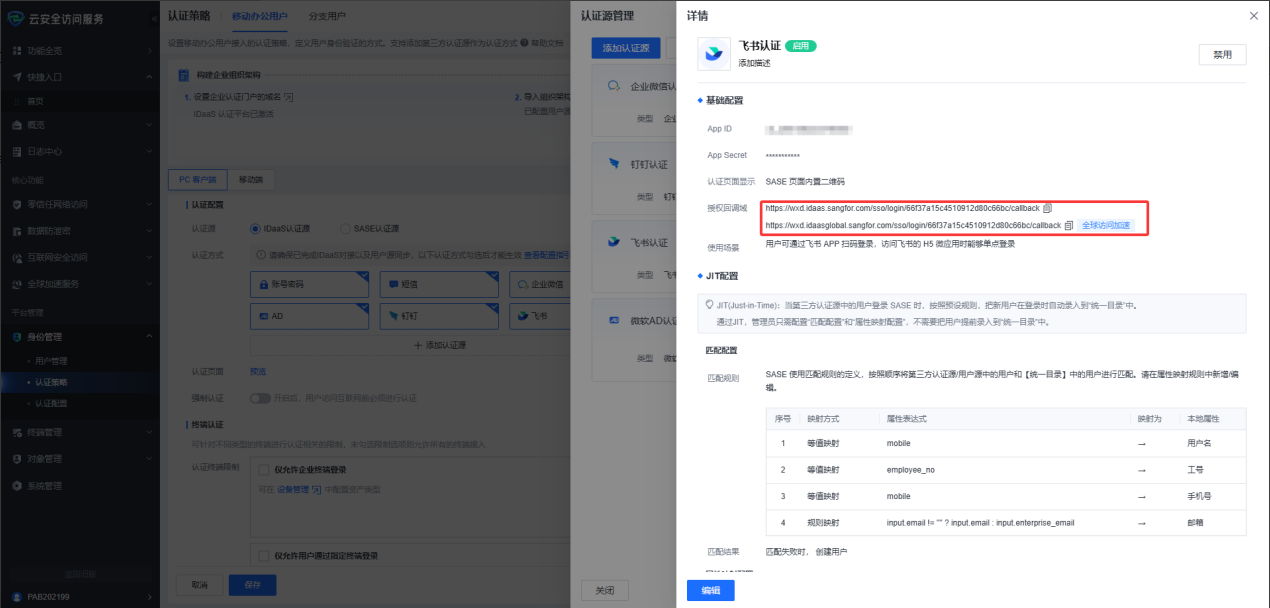Check 仅允许企业终端登录 checkbox
This screenshot has height=608, width=1270.
click(264, 469)
